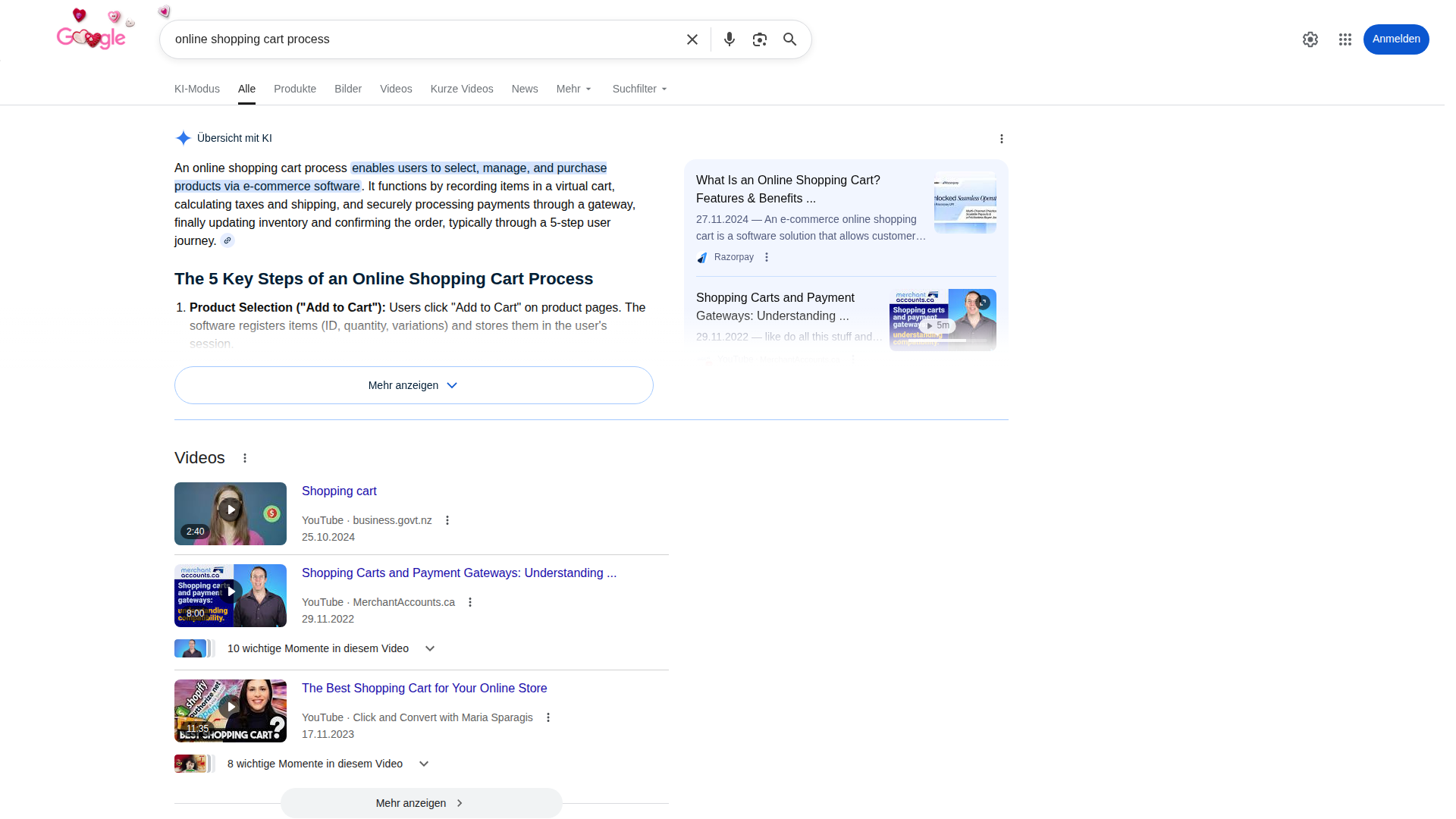1456x819 pixels.
Task: Expand '10 wichtige Momente in diesem Video'
Action: point(428,648)
